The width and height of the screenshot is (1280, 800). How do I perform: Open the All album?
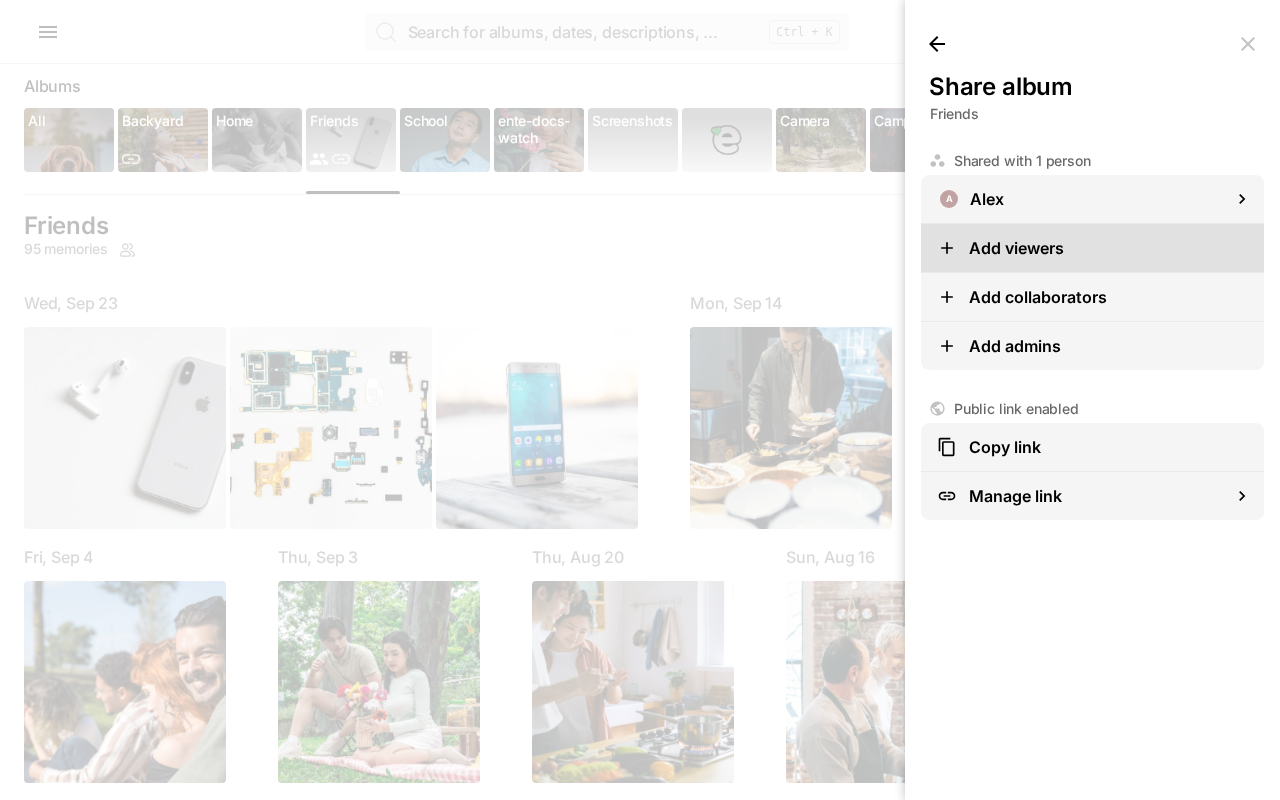69,140
